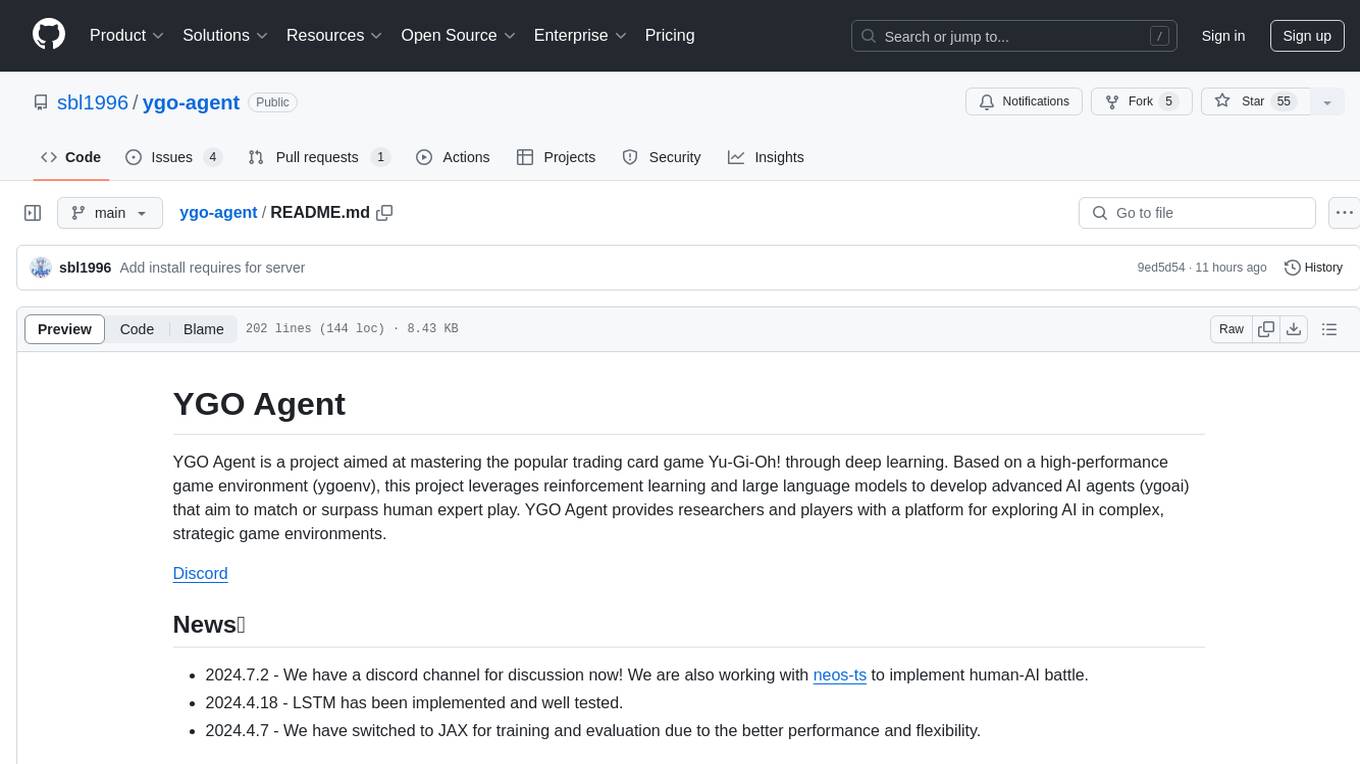Click the '202 lines (144 loc)' file info
The width and height of the screenshot is (1360, 764).
pos(315,329)
